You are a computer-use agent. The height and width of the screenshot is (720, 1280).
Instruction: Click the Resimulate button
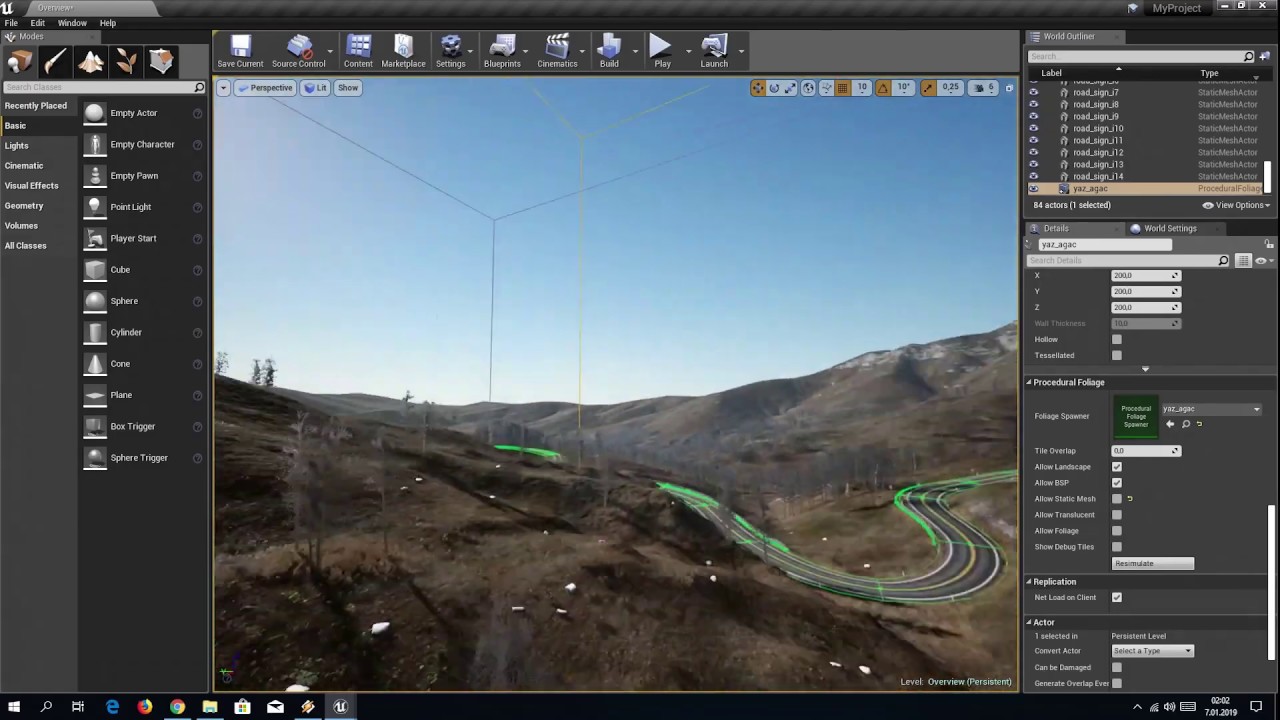1153,563
